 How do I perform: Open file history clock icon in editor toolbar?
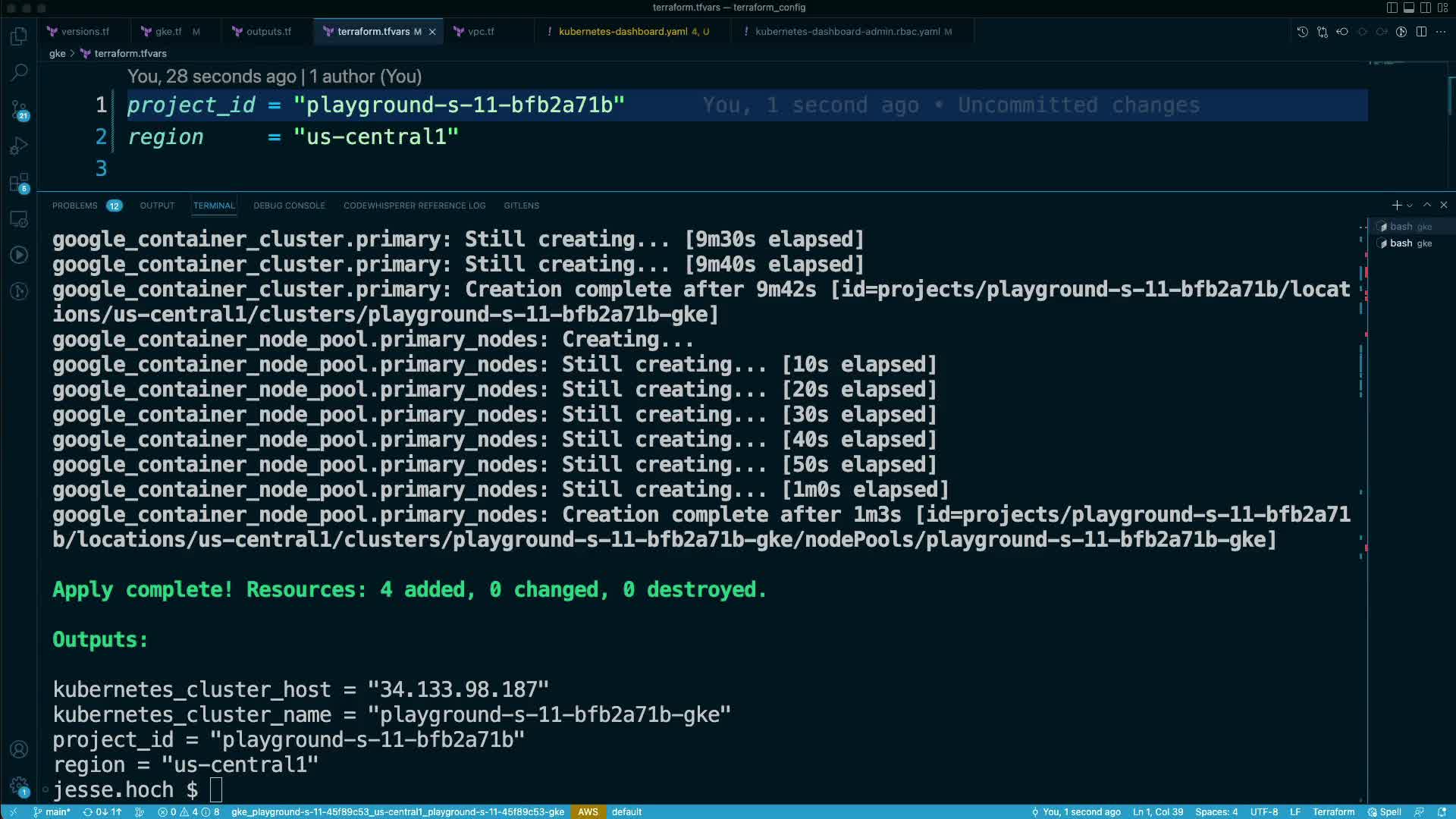tap(1302, 32)
